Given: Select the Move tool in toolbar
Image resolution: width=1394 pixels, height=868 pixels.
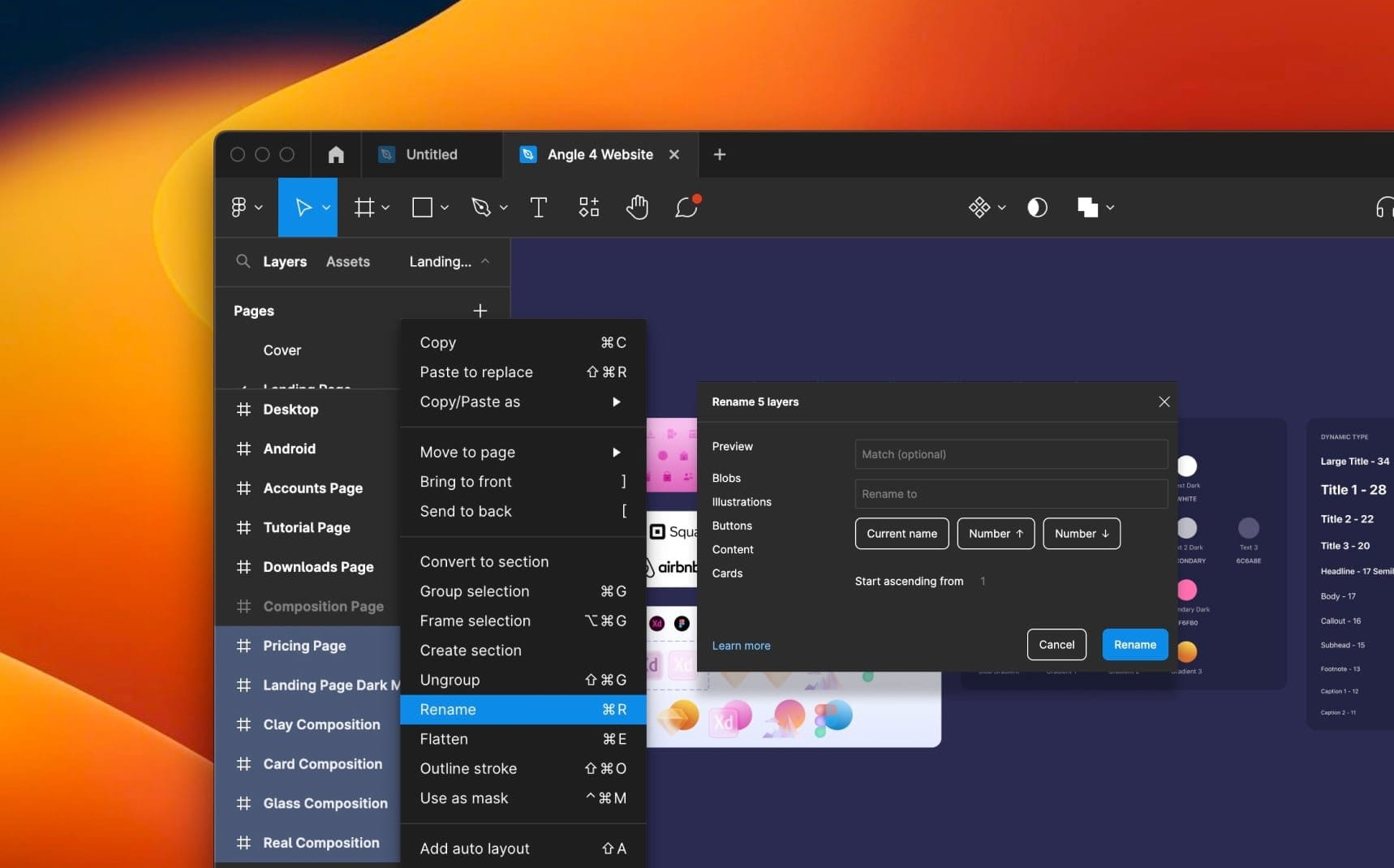Looking at the screenshot, I should pos(303,208).
